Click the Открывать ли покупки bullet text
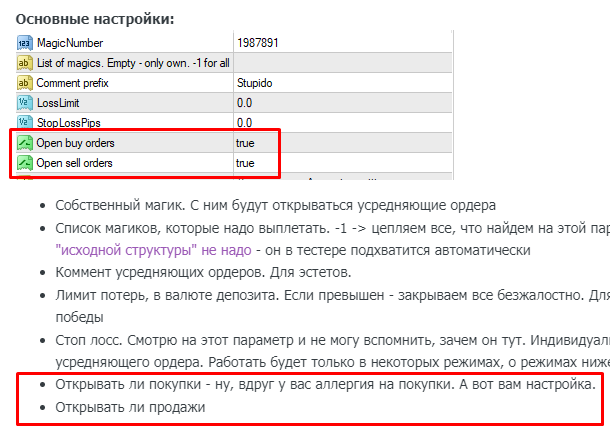The height and width of the screenshot is (446, 610). 326,385
